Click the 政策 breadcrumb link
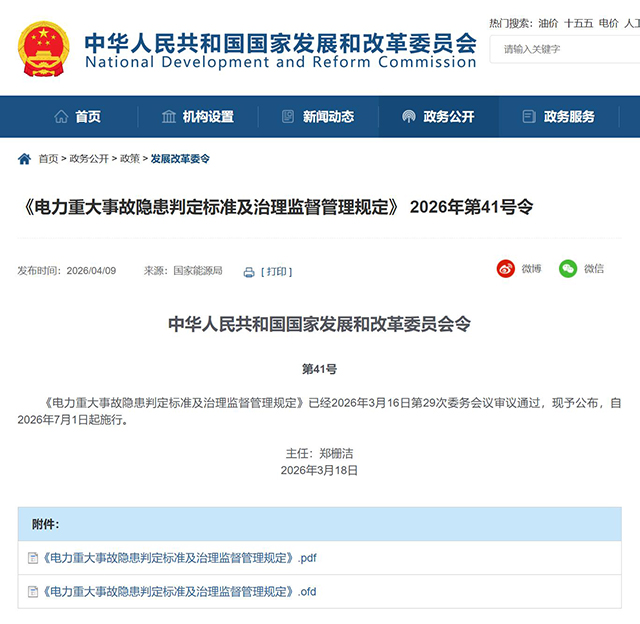Image resolution: width=640 pixels, height=624 pixels. tap(130, 159)
